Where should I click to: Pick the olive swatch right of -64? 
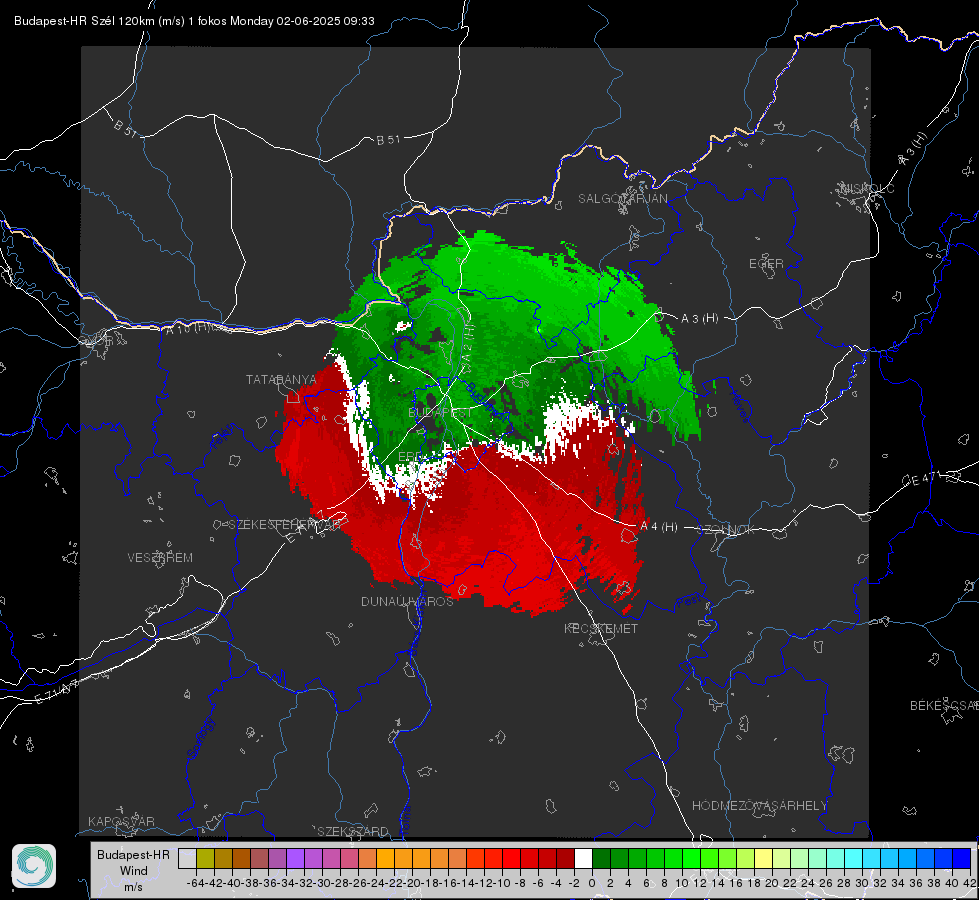point(205,858)
